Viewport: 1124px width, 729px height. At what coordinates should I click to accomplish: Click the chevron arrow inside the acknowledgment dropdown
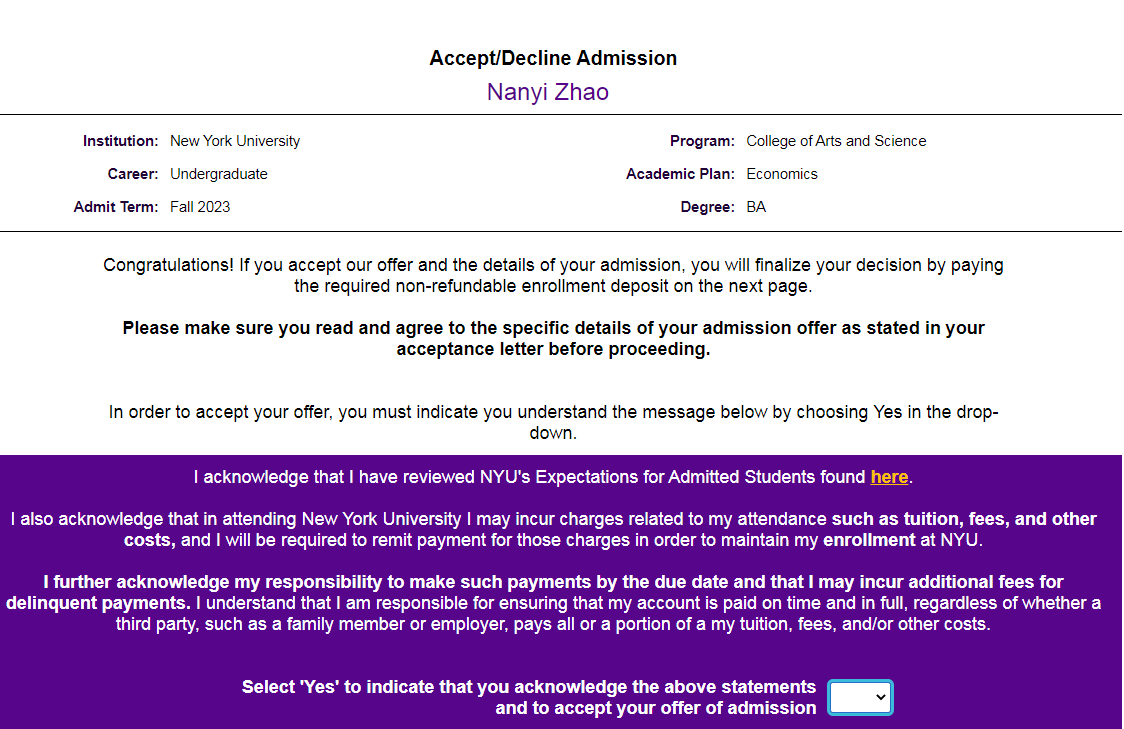[881, 697]
